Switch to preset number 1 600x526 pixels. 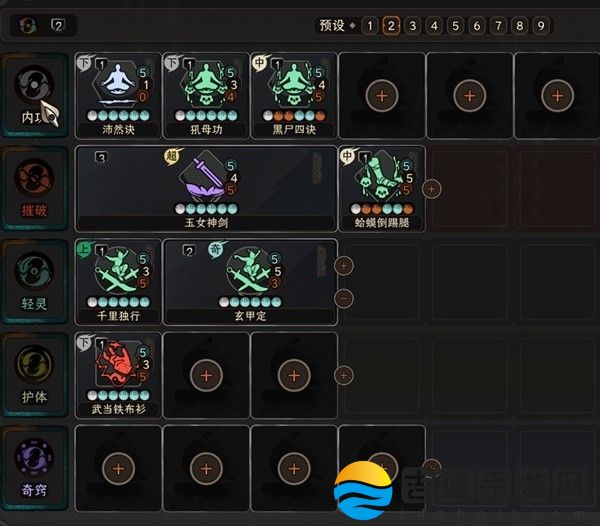370,26
